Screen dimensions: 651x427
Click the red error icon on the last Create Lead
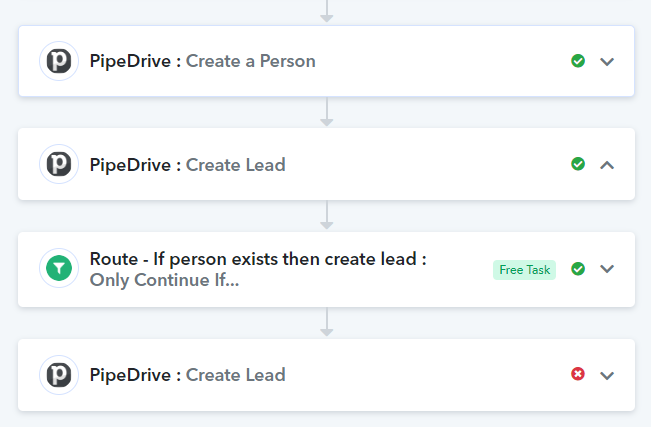tap(578, 374)
